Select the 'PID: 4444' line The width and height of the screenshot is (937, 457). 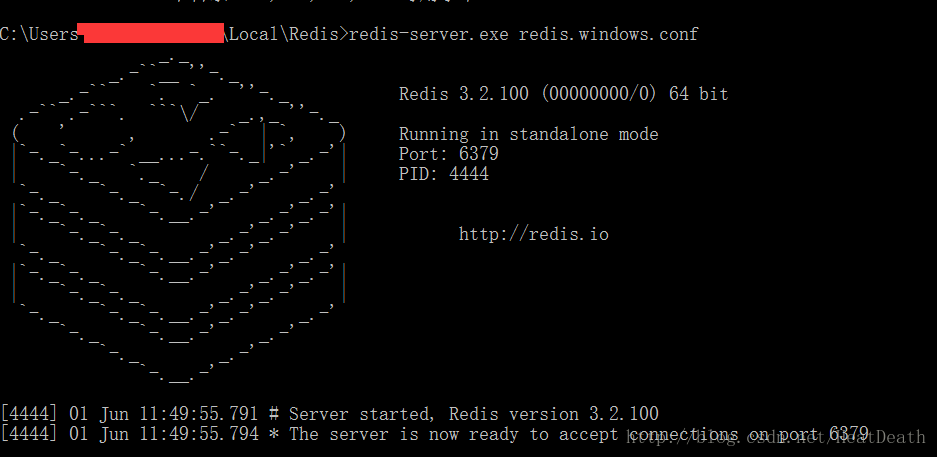[x=443, y=174]
